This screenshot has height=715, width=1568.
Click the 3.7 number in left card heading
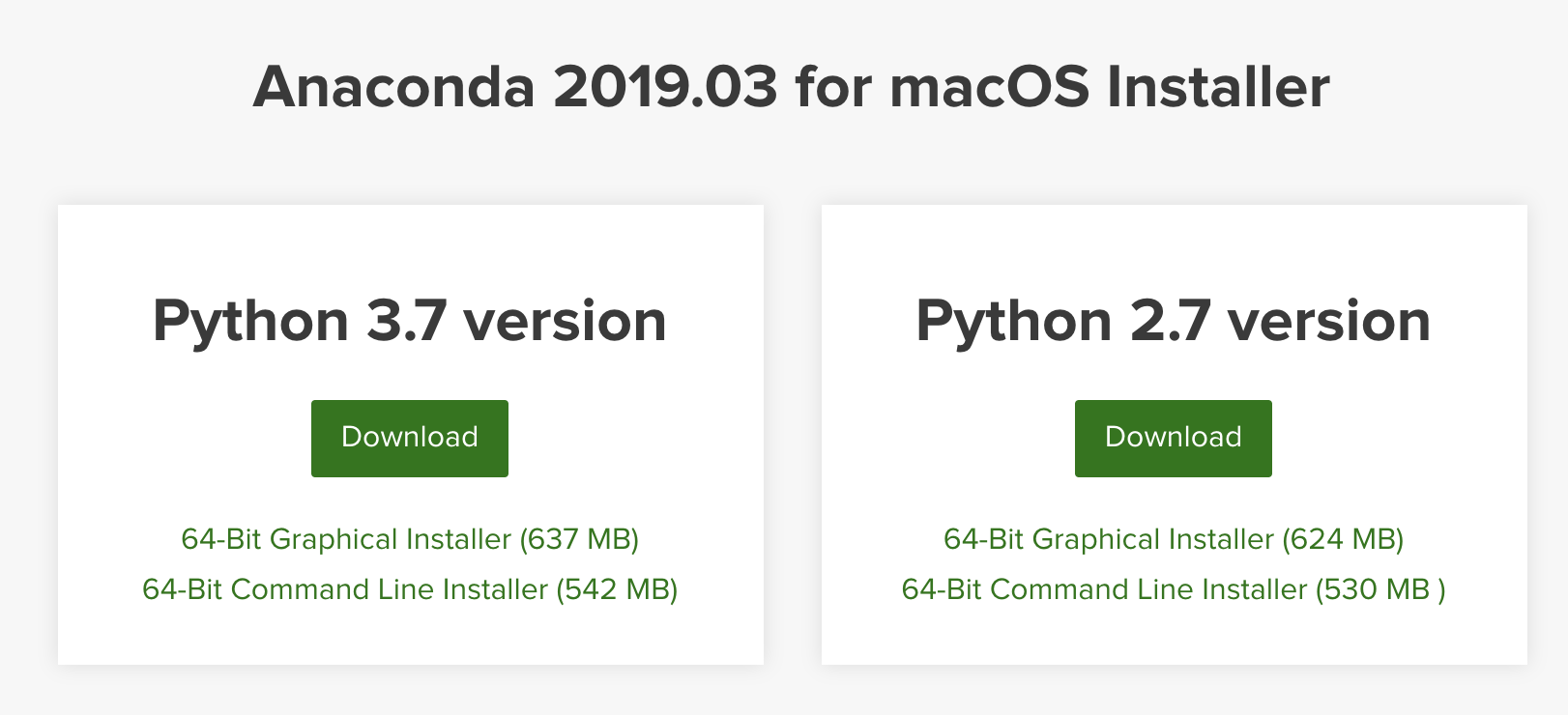coord(406,321)
